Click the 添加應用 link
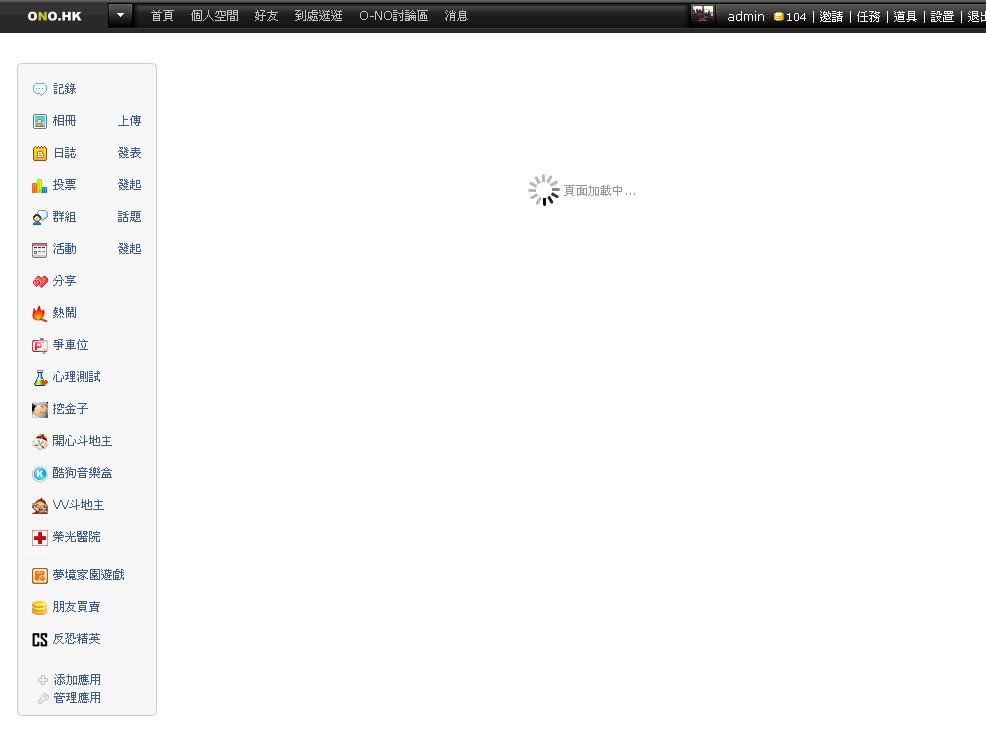Viewport: 986px width, 736px height. click(77, 680)
